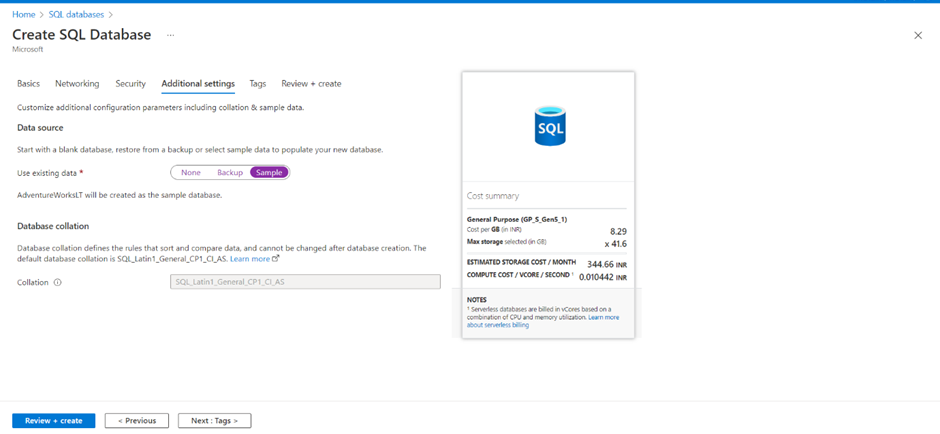Switch to the Tags tab
940x434 pixels.
click(258, 84)
